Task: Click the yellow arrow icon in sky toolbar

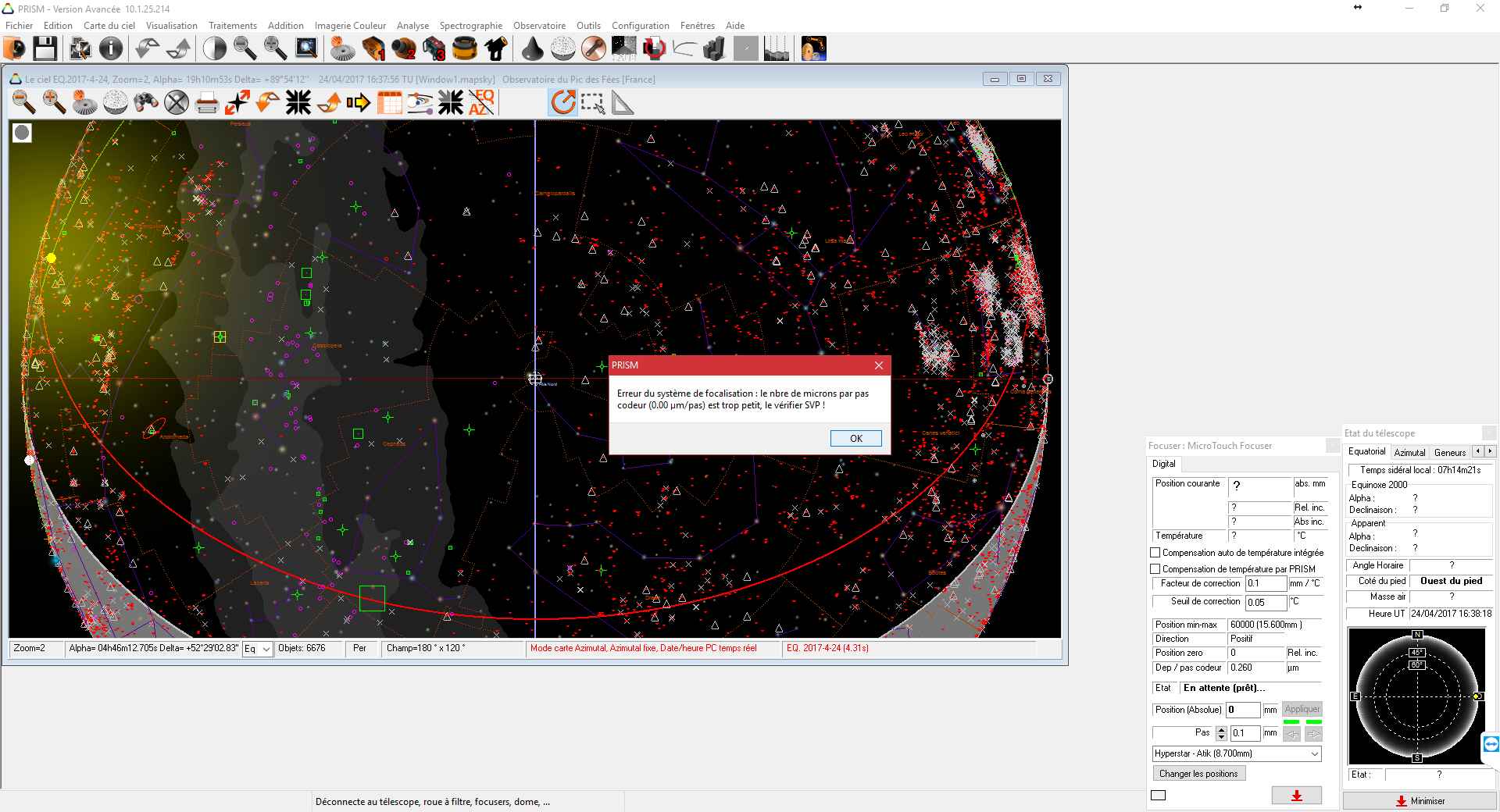Action: coord(359,102)
